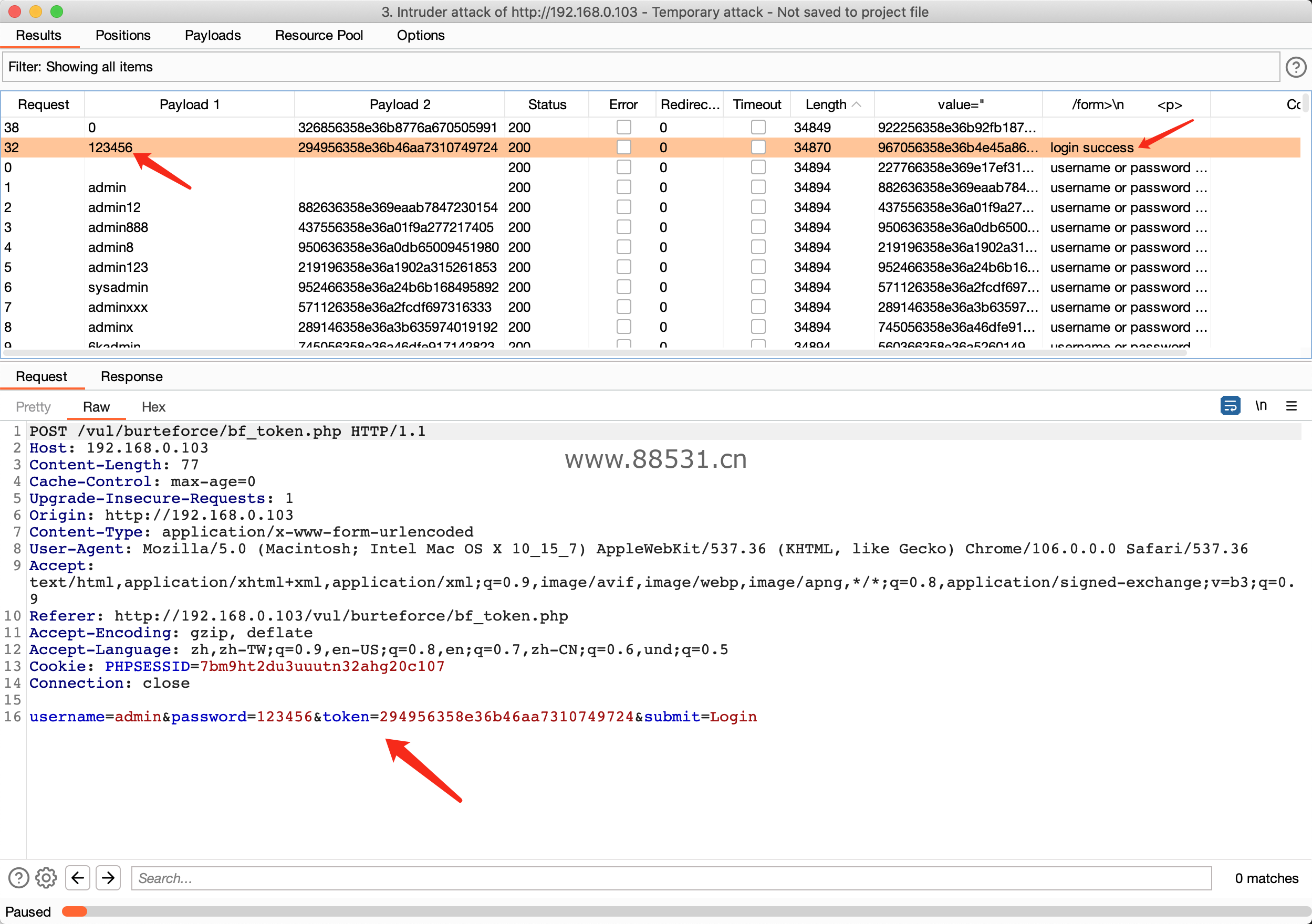This screenshot has width=1312, height=924.
Task: Sort table by Request column header
Action: tap(44, 104)
